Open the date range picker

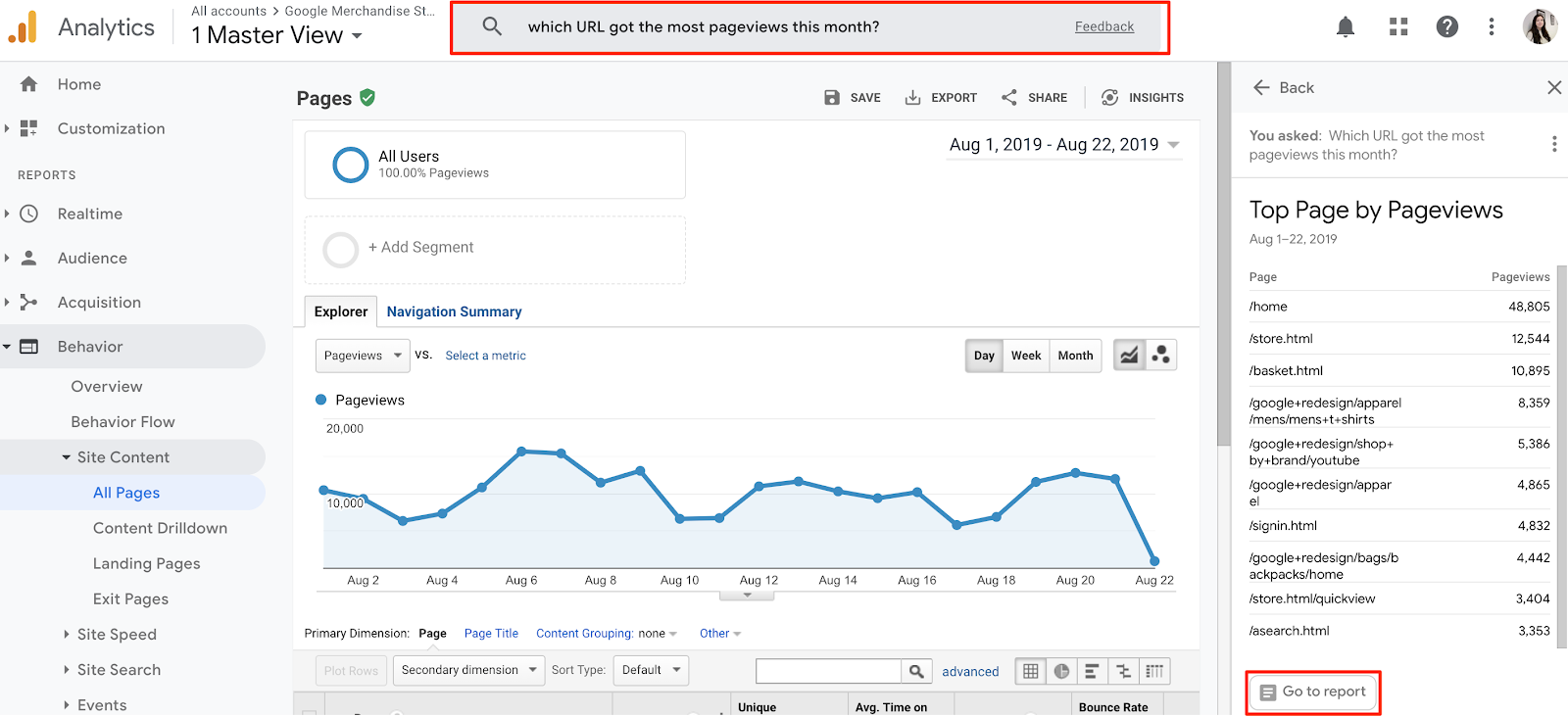[x=1064, y=145]
